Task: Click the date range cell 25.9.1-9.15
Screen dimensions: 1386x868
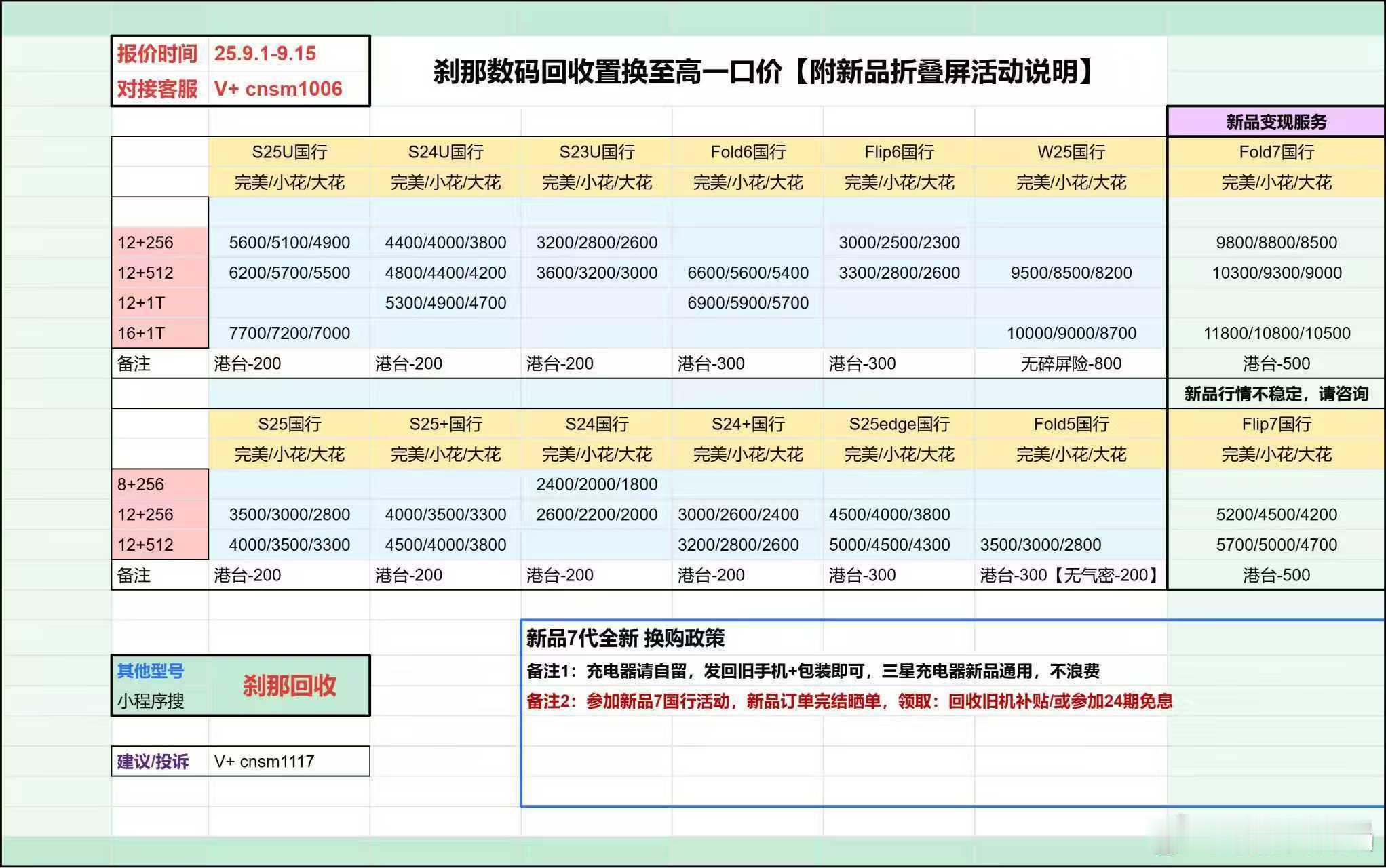Action: (x=289, y=54)
